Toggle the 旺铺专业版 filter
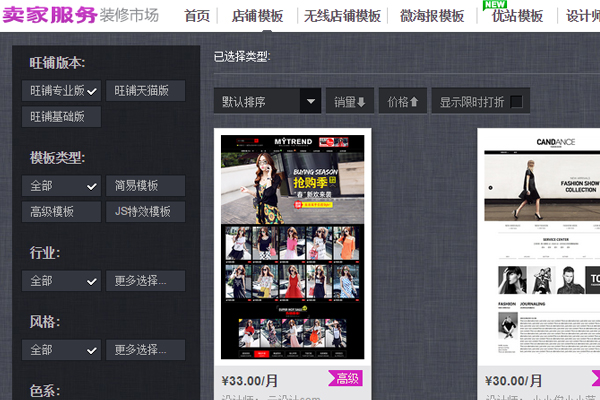This screenshot has height=400, width=600. [61, 91]
